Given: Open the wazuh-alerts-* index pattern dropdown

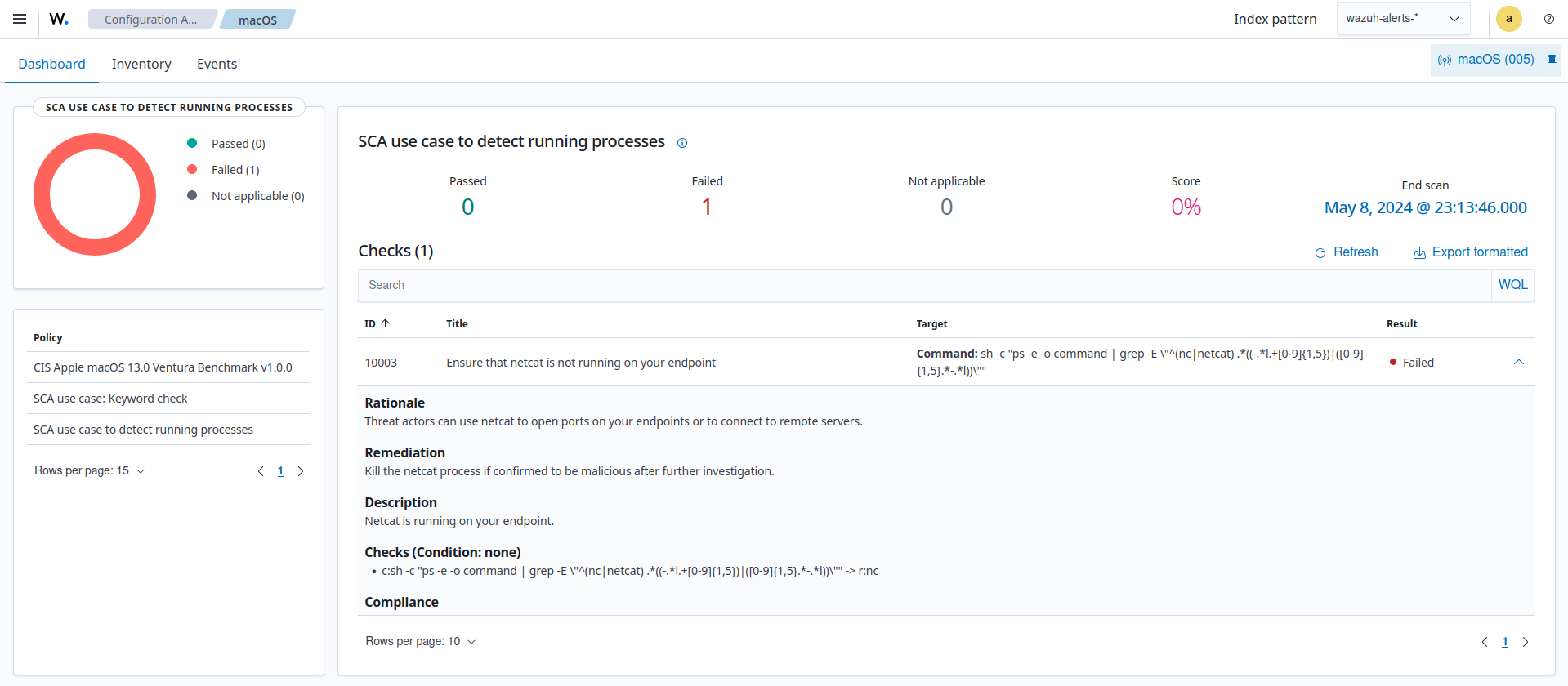Looking at the screenshot, I should coord(1402,19).
